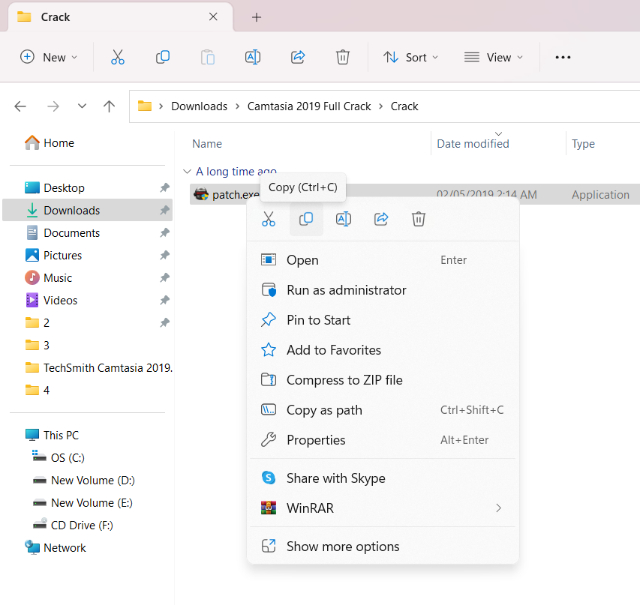Sort by the Type column header
Screen dimensions: 640x605
click(583, 144)
